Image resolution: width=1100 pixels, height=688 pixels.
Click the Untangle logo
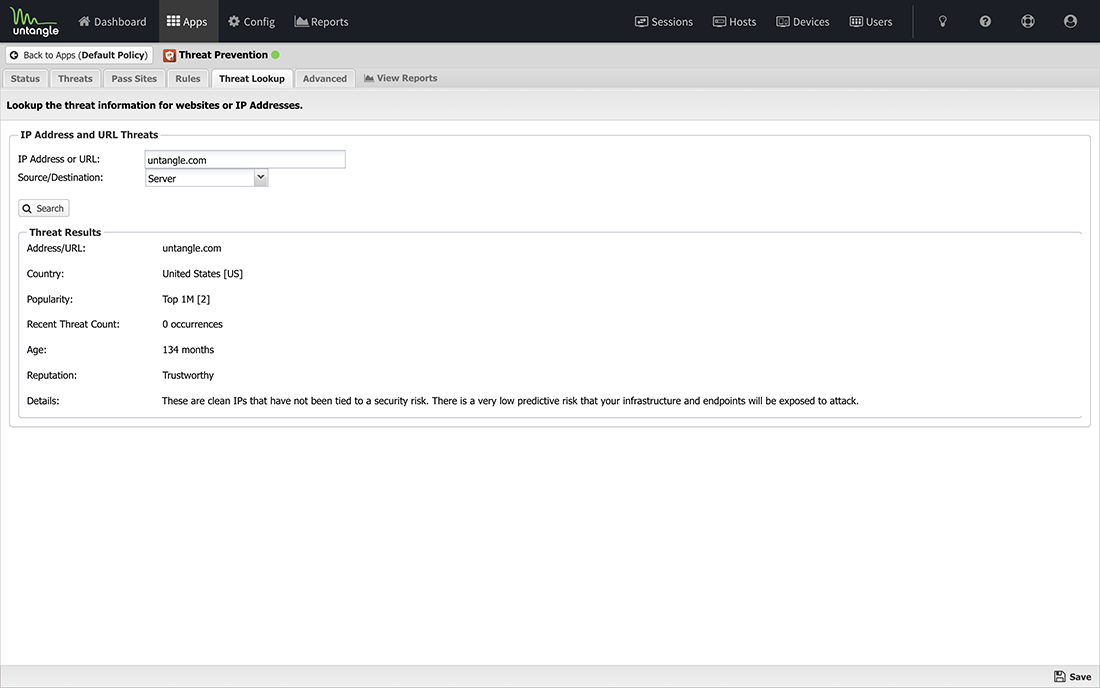(34, 22)
